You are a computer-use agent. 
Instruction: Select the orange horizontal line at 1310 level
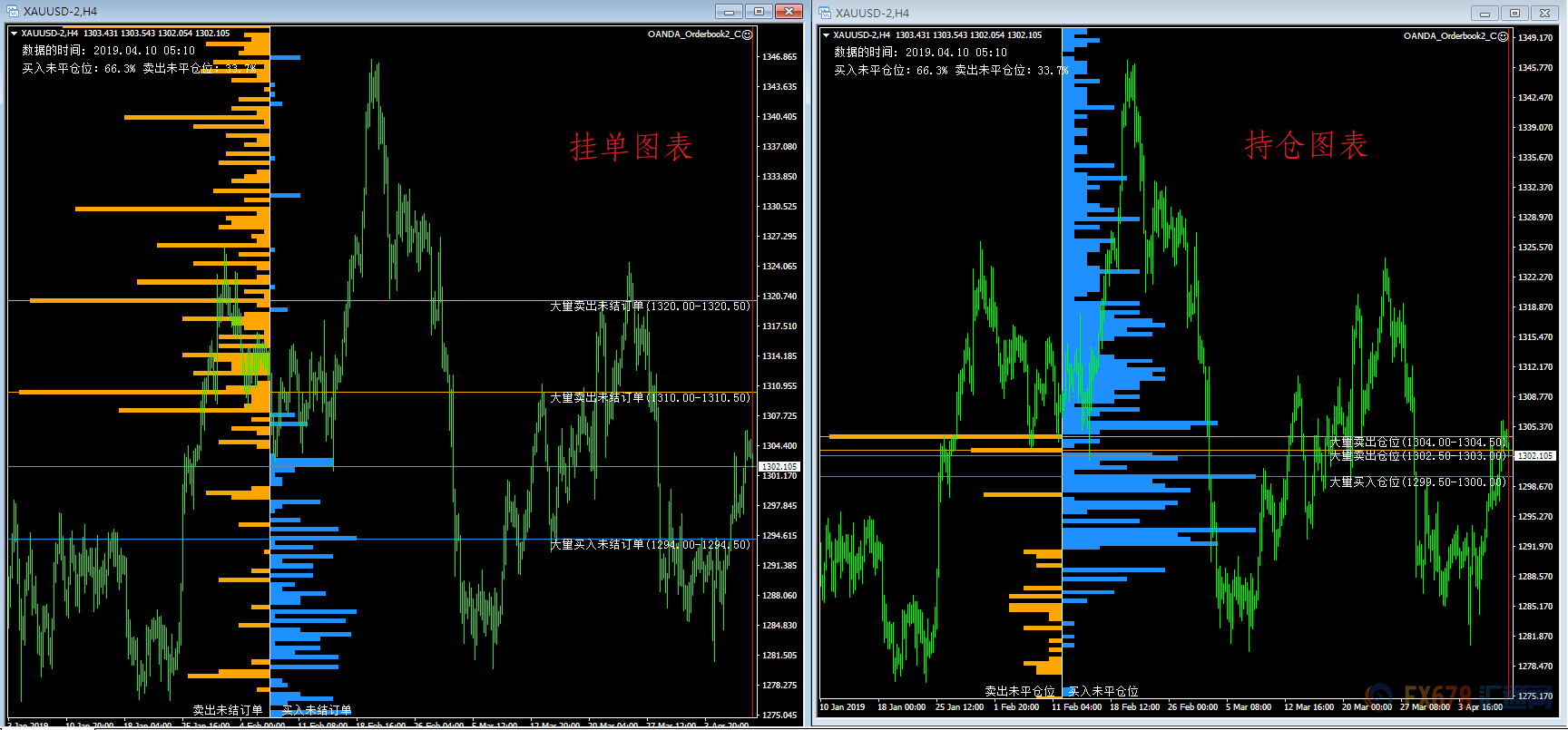(x=381, y=393)
